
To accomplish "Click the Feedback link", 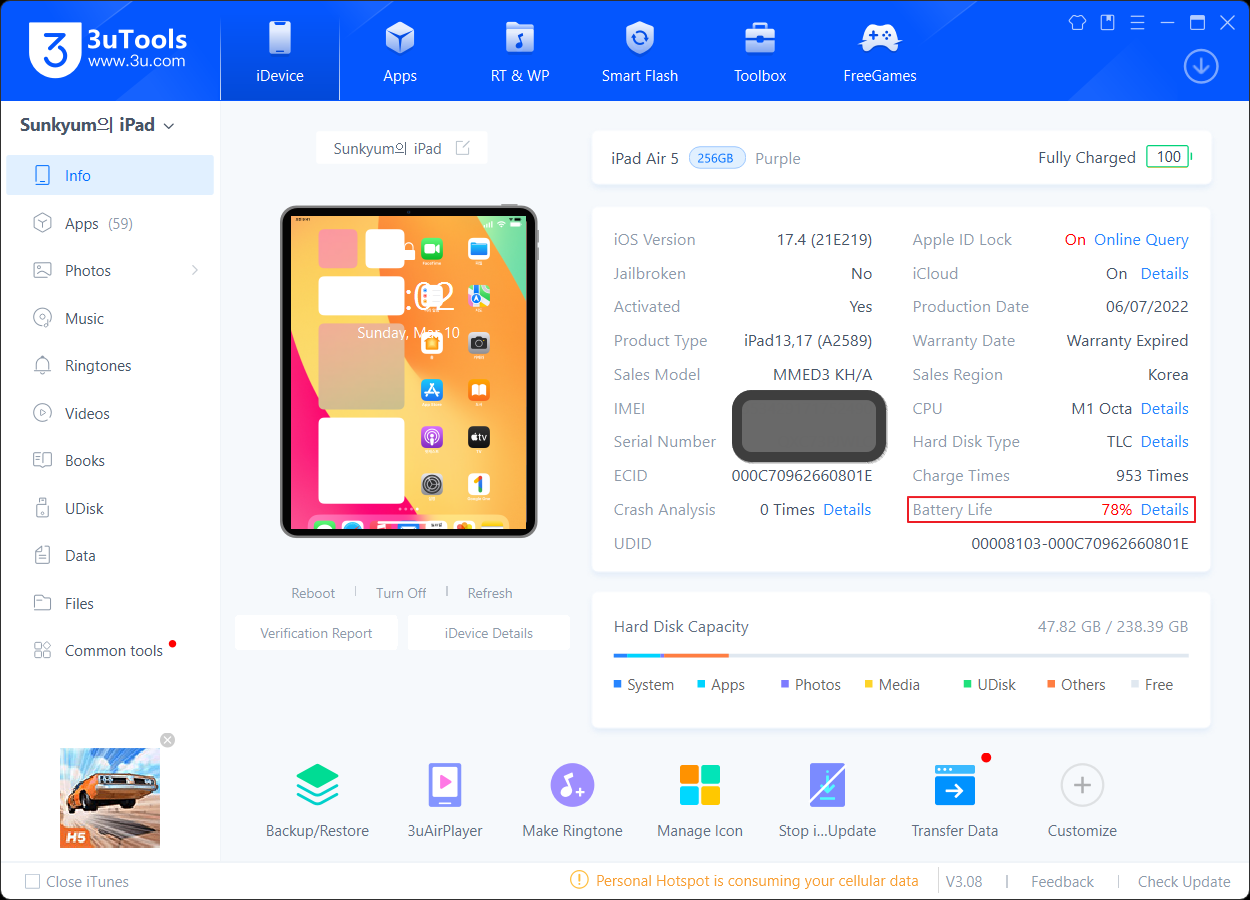I will [1062, 882].
